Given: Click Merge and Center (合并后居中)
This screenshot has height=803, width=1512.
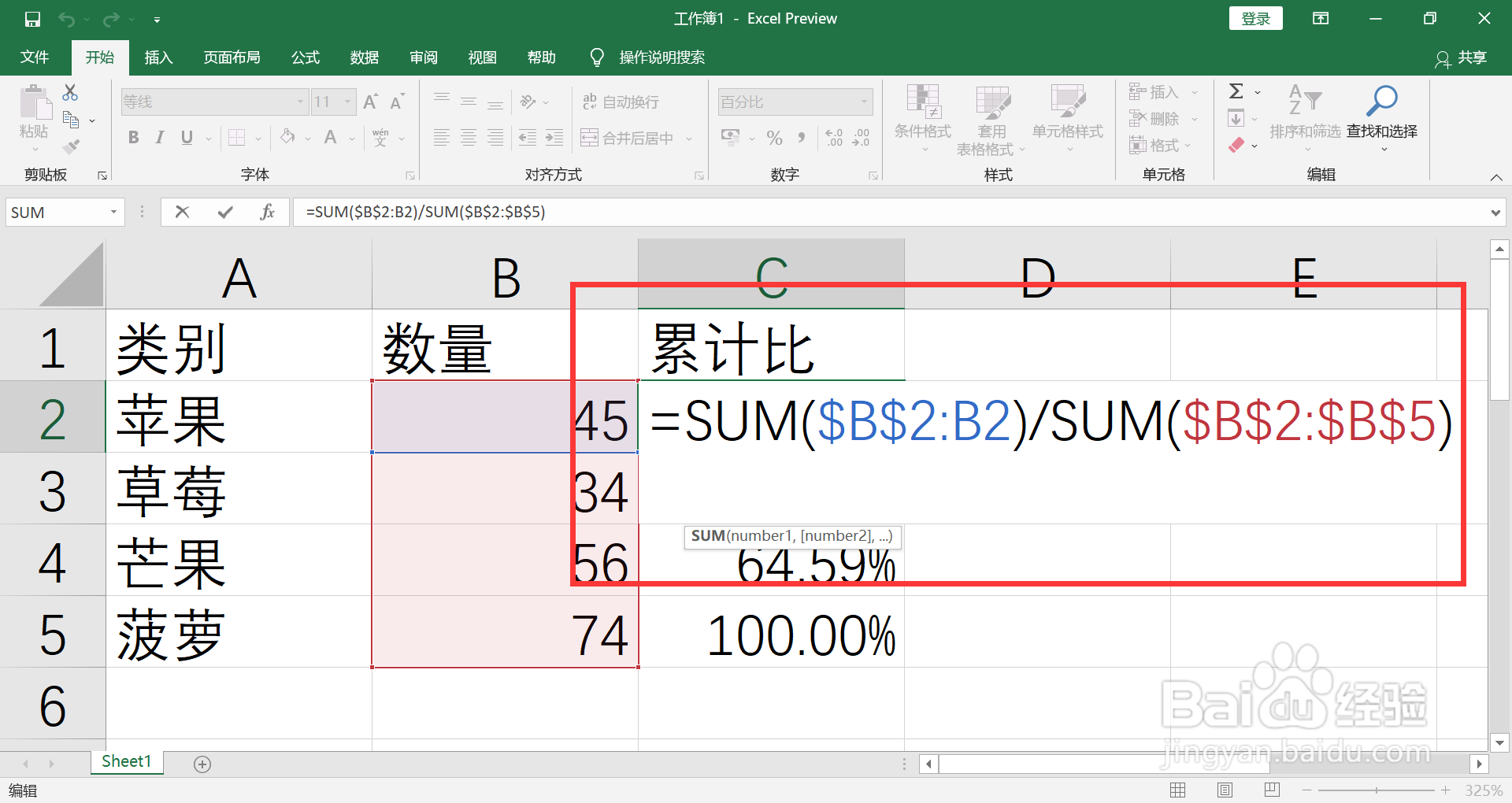Looking at the screenshot, I should pos(628,139).
